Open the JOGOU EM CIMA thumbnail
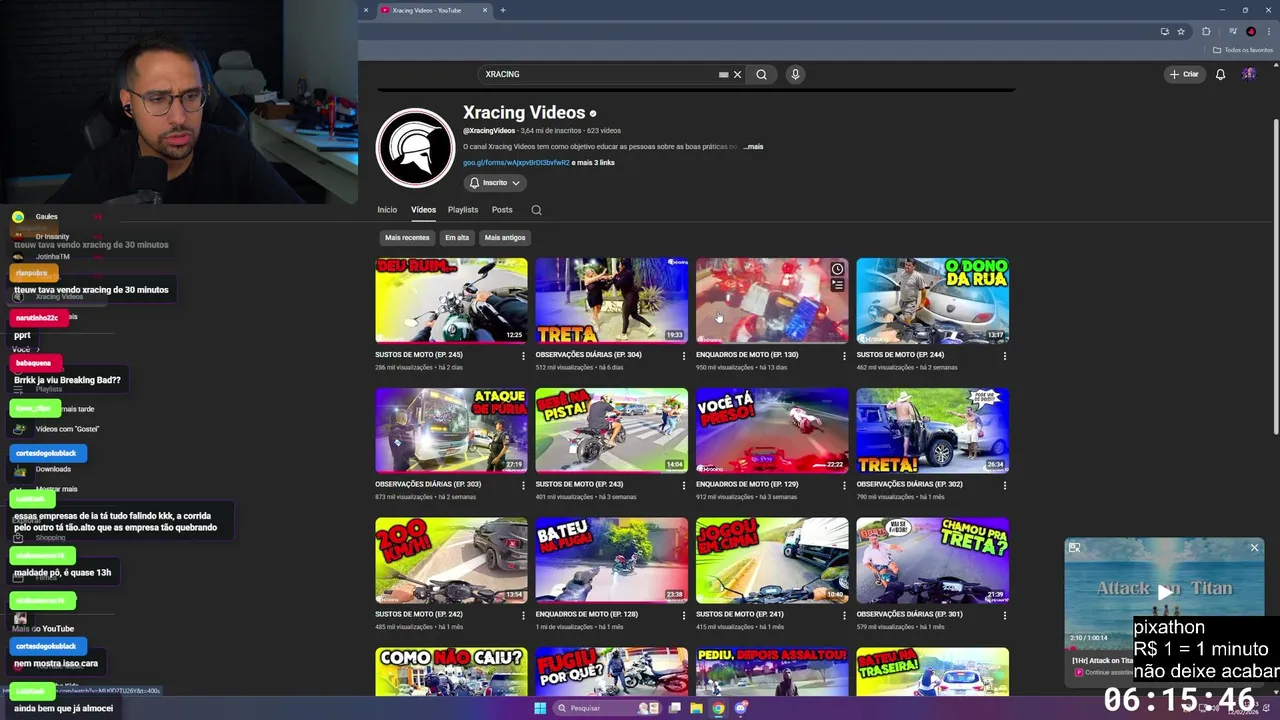This screenshot has width=1280, height=720. [x=772, y=560]
